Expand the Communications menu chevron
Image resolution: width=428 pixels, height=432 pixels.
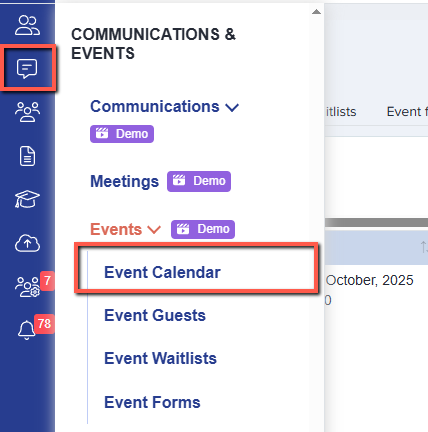coord(232,108)
